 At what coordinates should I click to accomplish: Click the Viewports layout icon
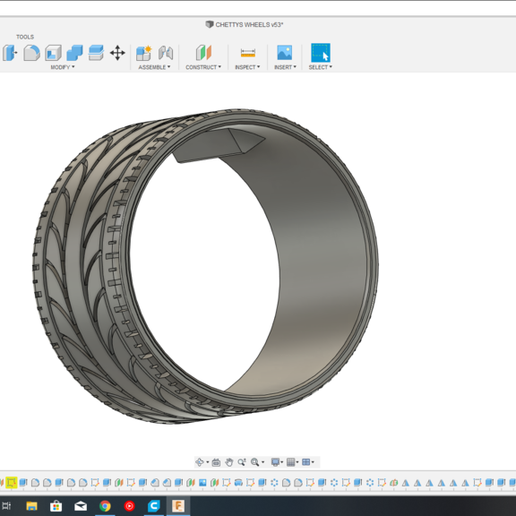click(x=306, y=462)
